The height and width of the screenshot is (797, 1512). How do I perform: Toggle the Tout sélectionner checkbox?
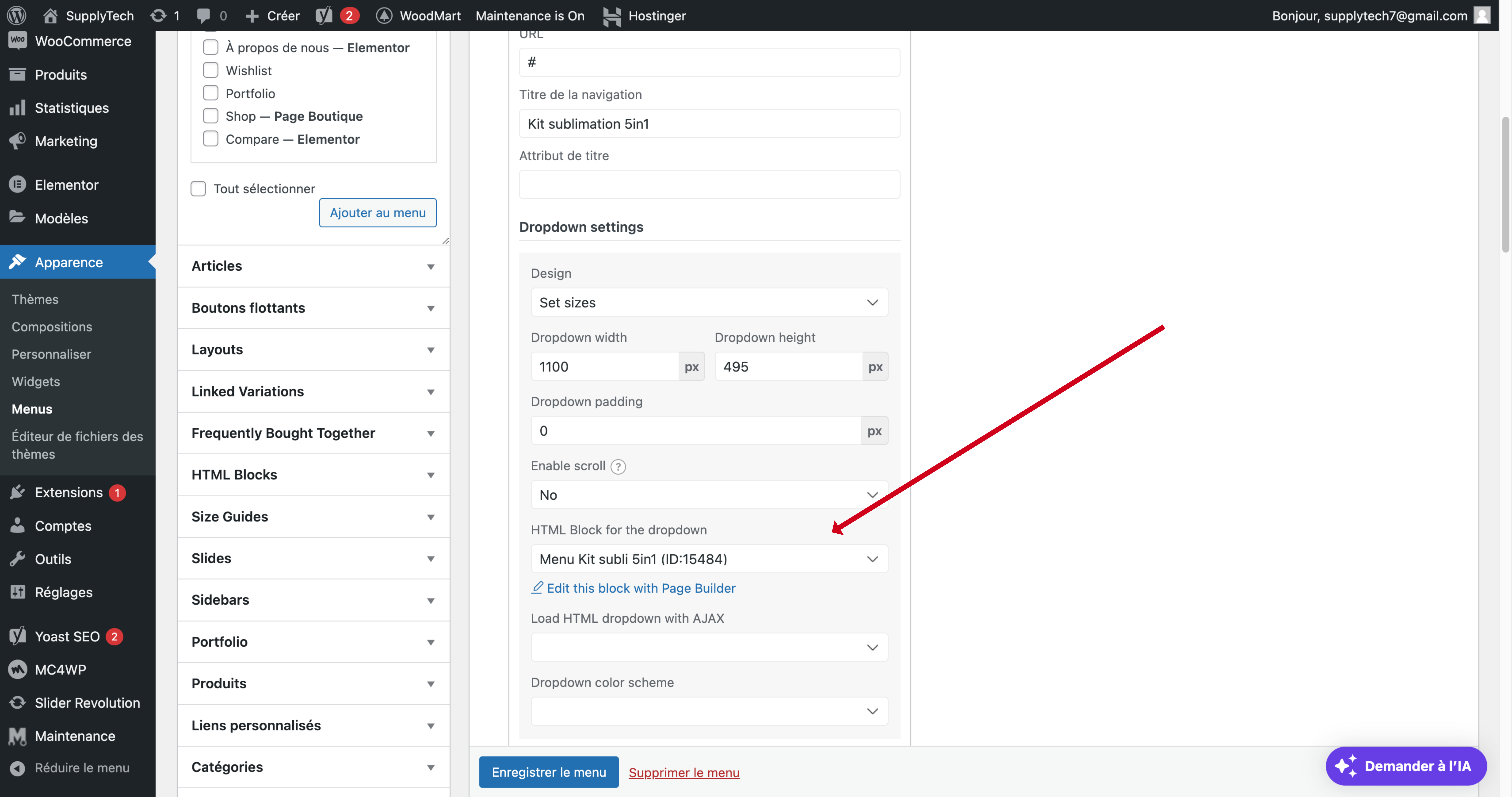pos(198,189)
